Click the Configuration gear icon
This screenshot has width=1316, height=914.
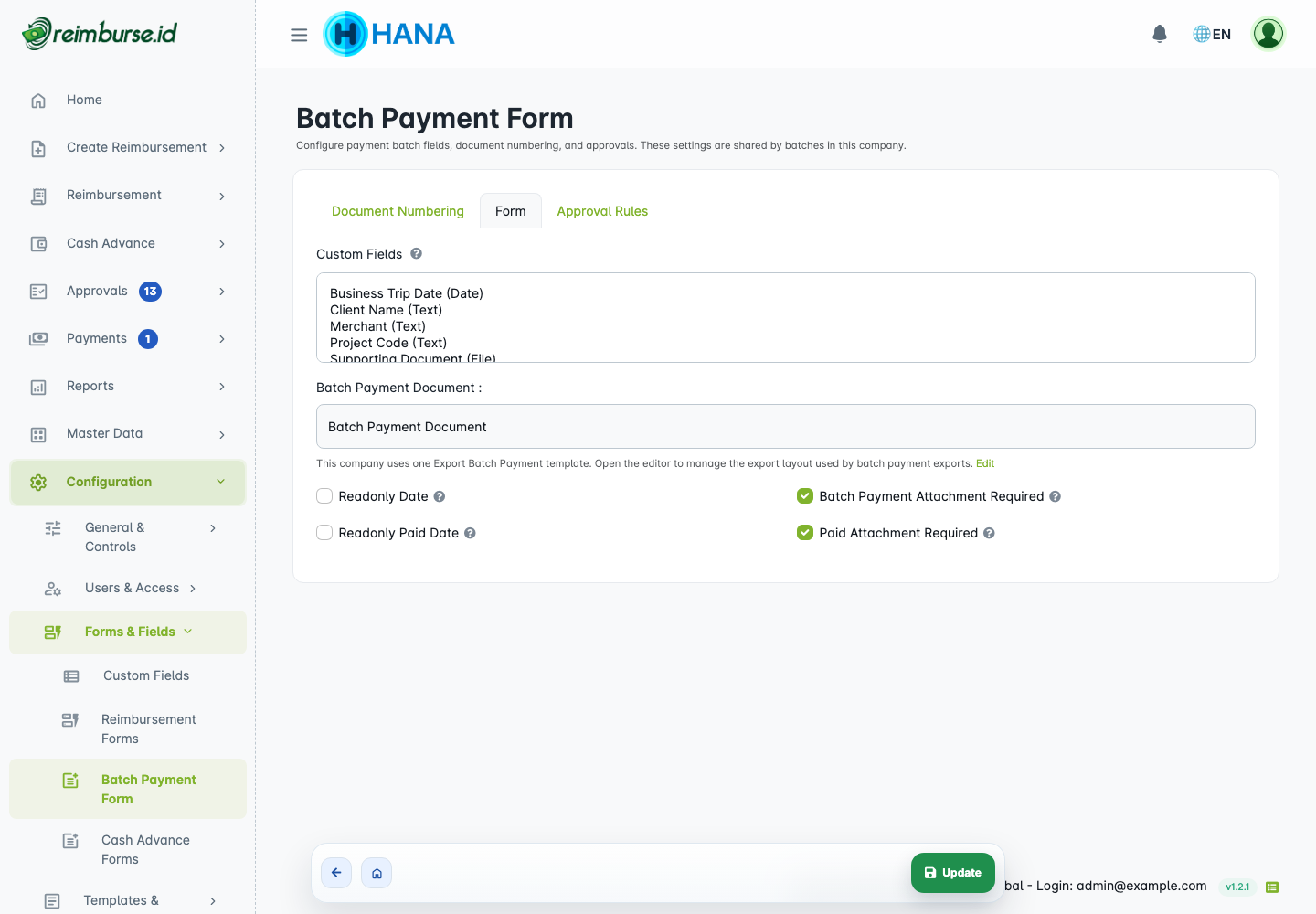(x=38, y=482)
